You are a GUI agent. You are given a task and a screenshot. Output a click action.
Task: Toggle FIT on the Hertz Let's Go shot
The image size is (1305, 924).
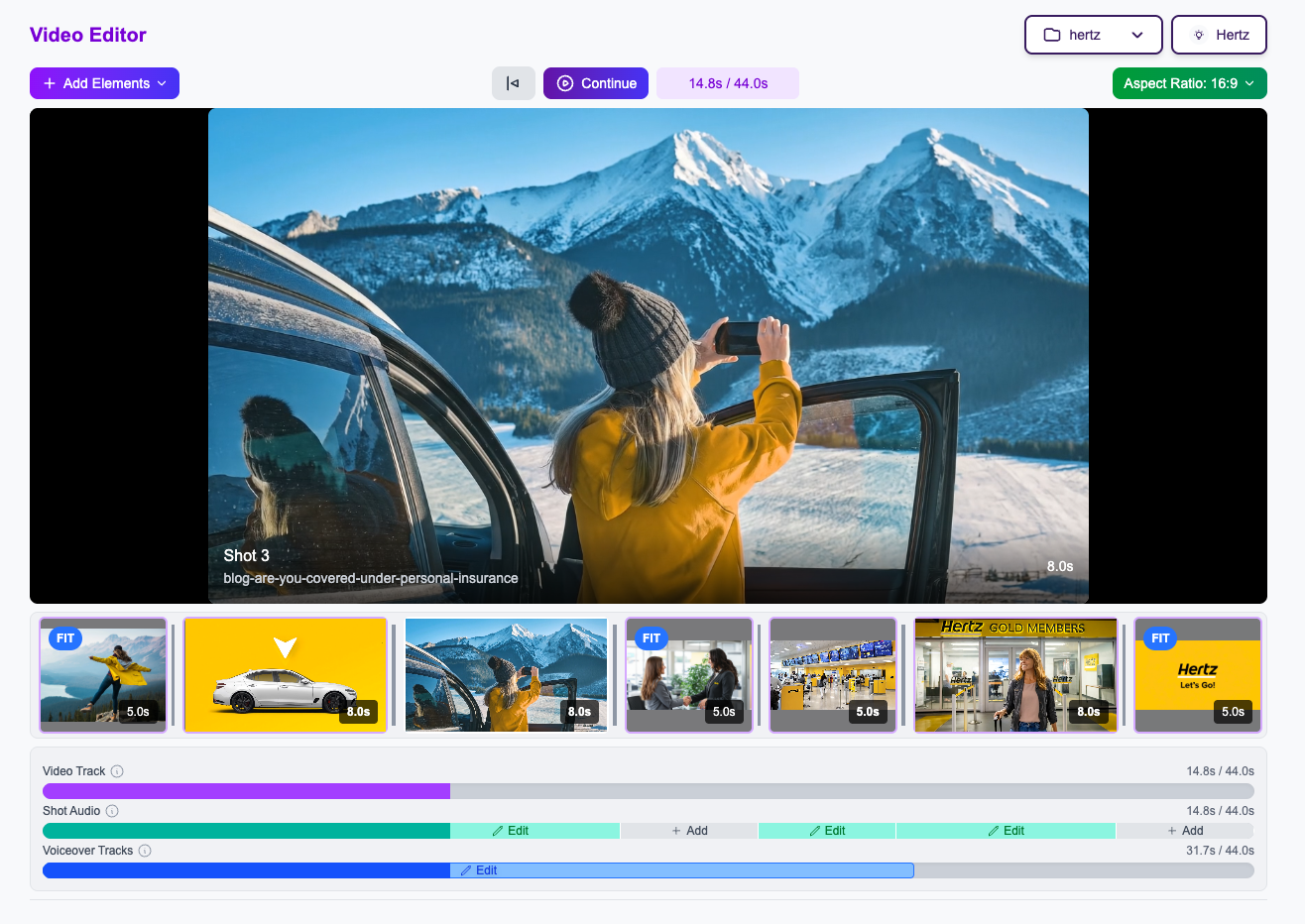(x=1159, y=638)
